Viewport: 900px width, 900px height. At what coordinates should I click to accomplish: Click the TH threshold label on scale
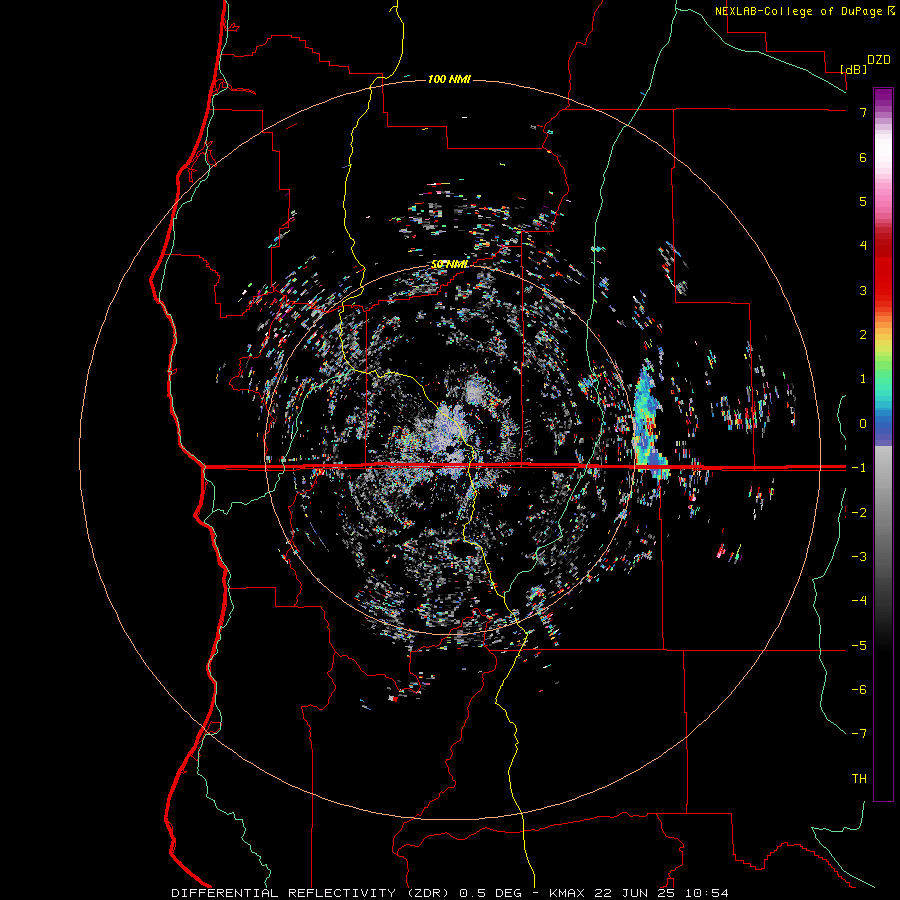click(859, 779)
